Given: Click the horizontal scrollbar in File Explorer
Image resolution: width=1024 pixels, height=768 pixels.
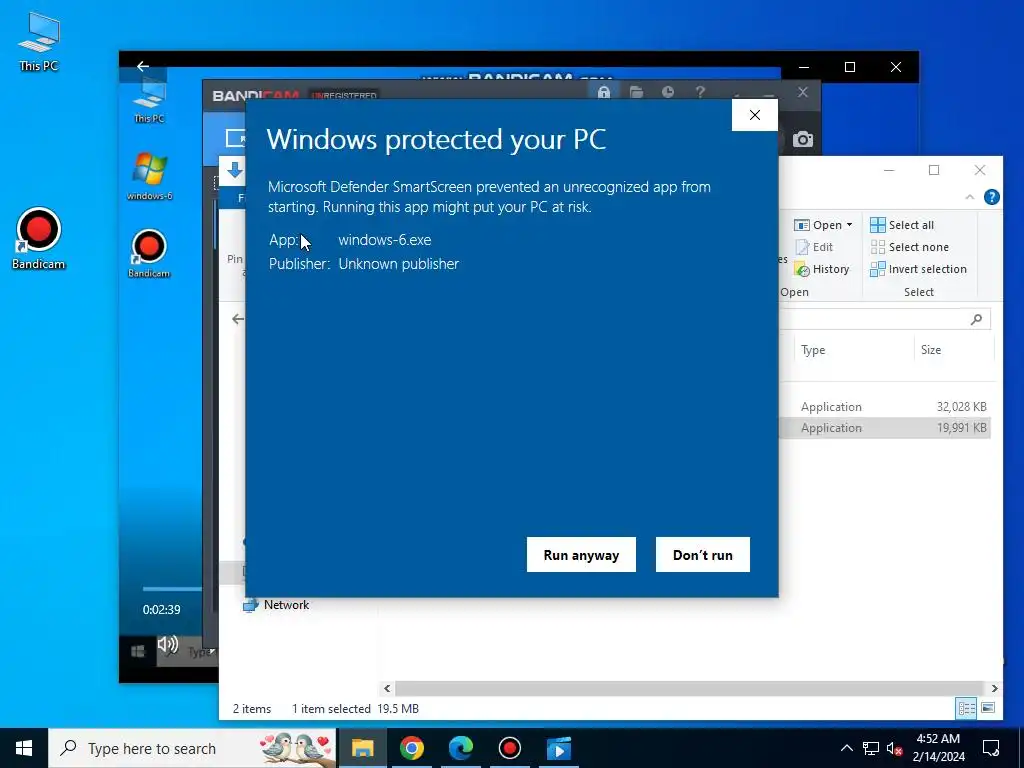Looking at the screenshot, I should click(x=689, y=688).
